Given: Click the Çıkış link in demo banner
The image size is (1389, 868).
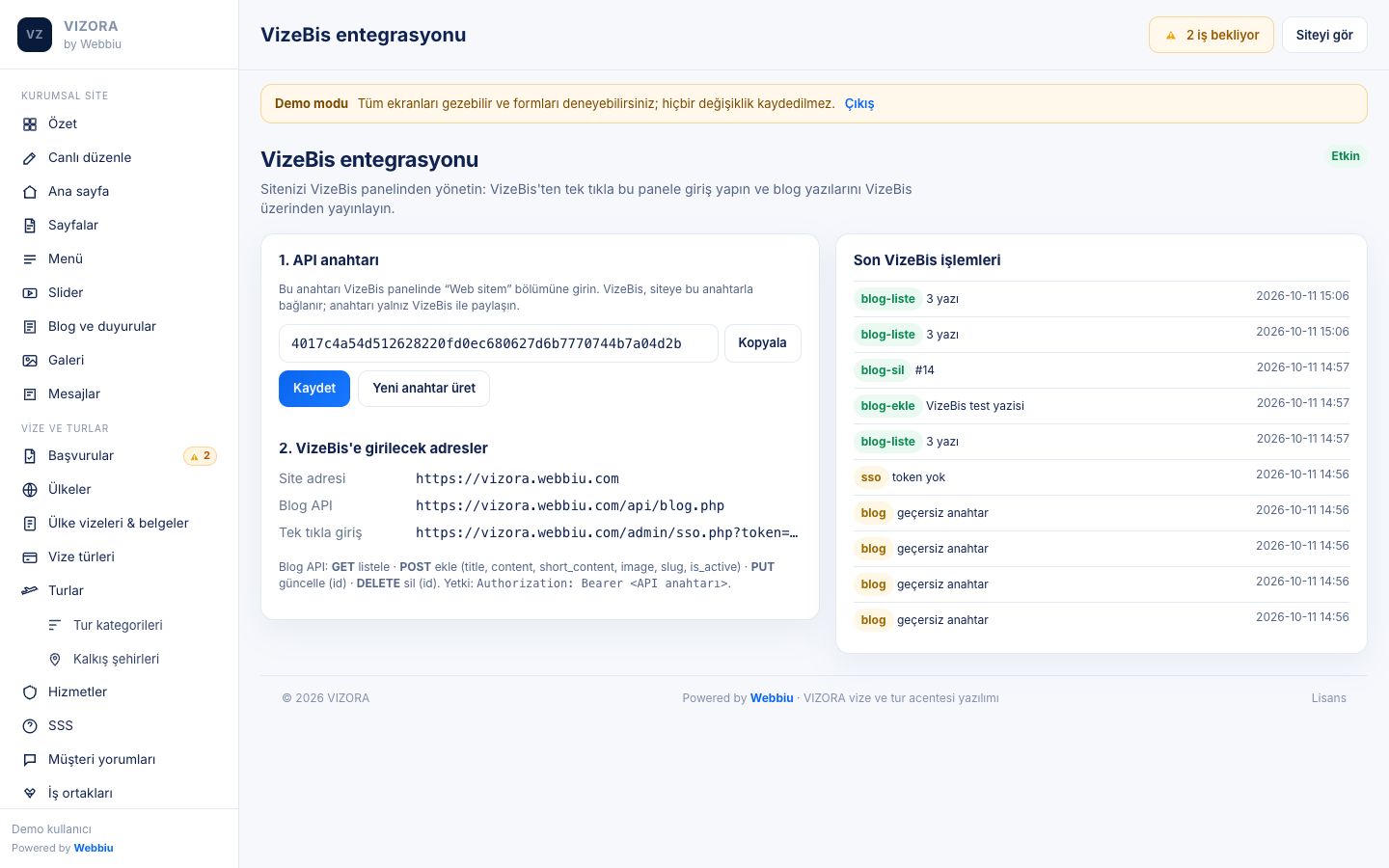Looking at the screenshot, I should coord(859,104).
